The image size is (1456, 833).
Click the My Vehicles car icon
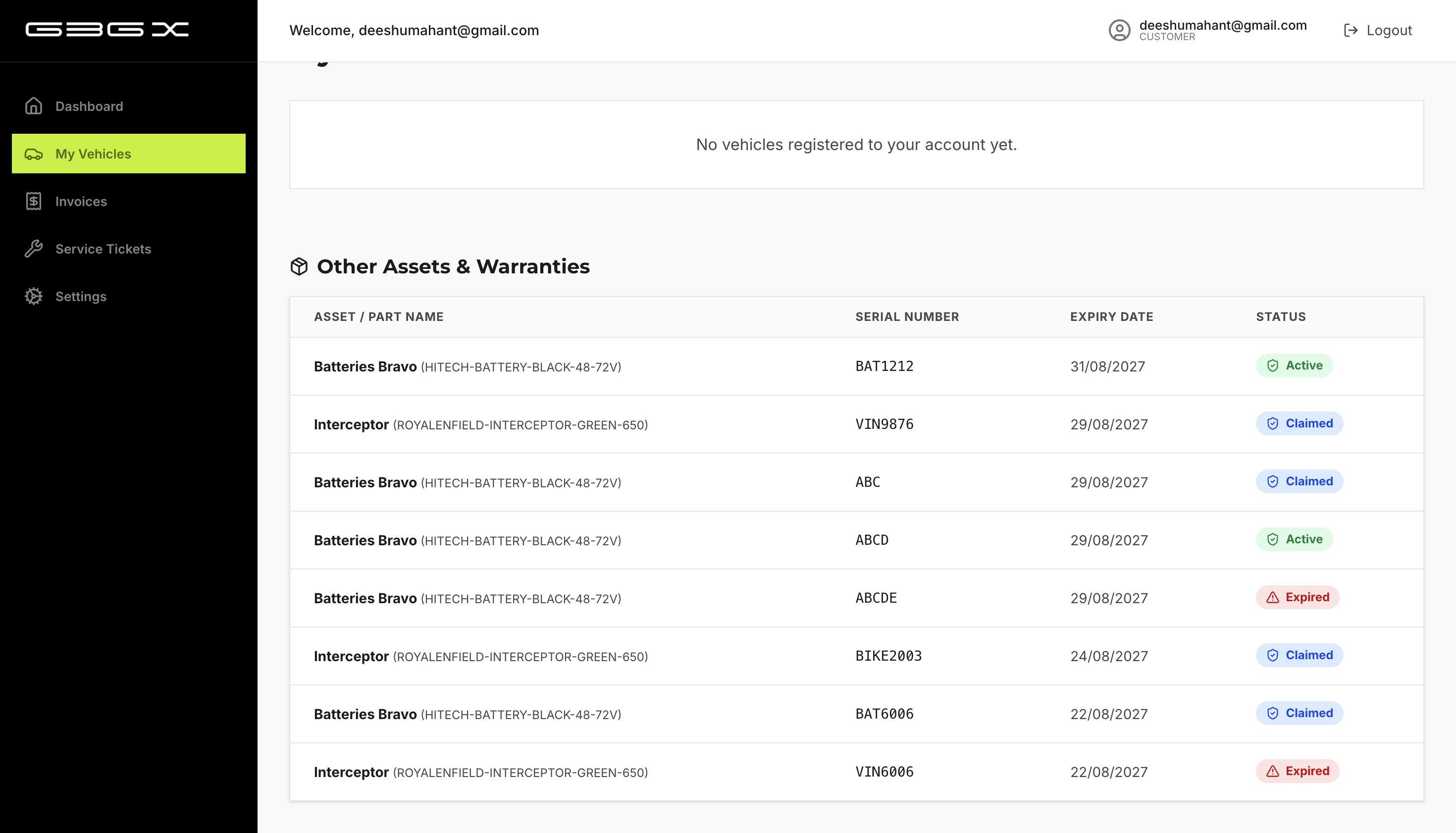[x=34, y=154]
